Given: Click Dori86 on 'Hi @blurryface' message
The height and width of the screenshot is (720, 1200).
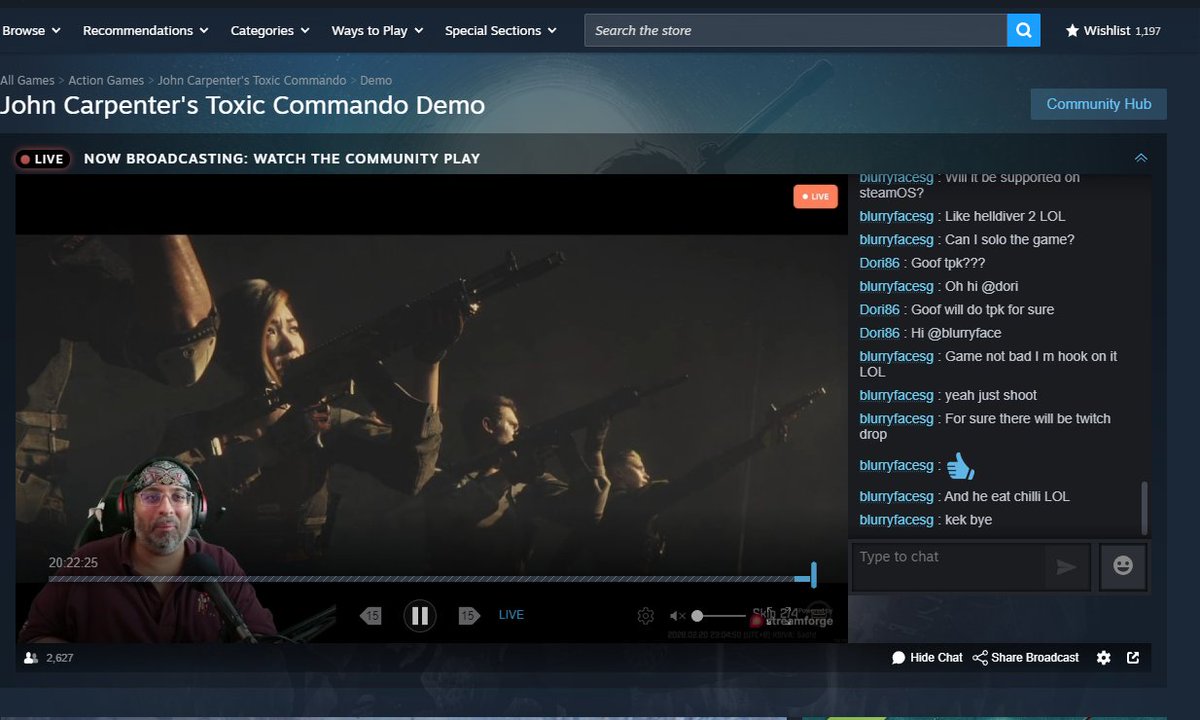Looking at the screenshot, I should click(x=880, y=333).
